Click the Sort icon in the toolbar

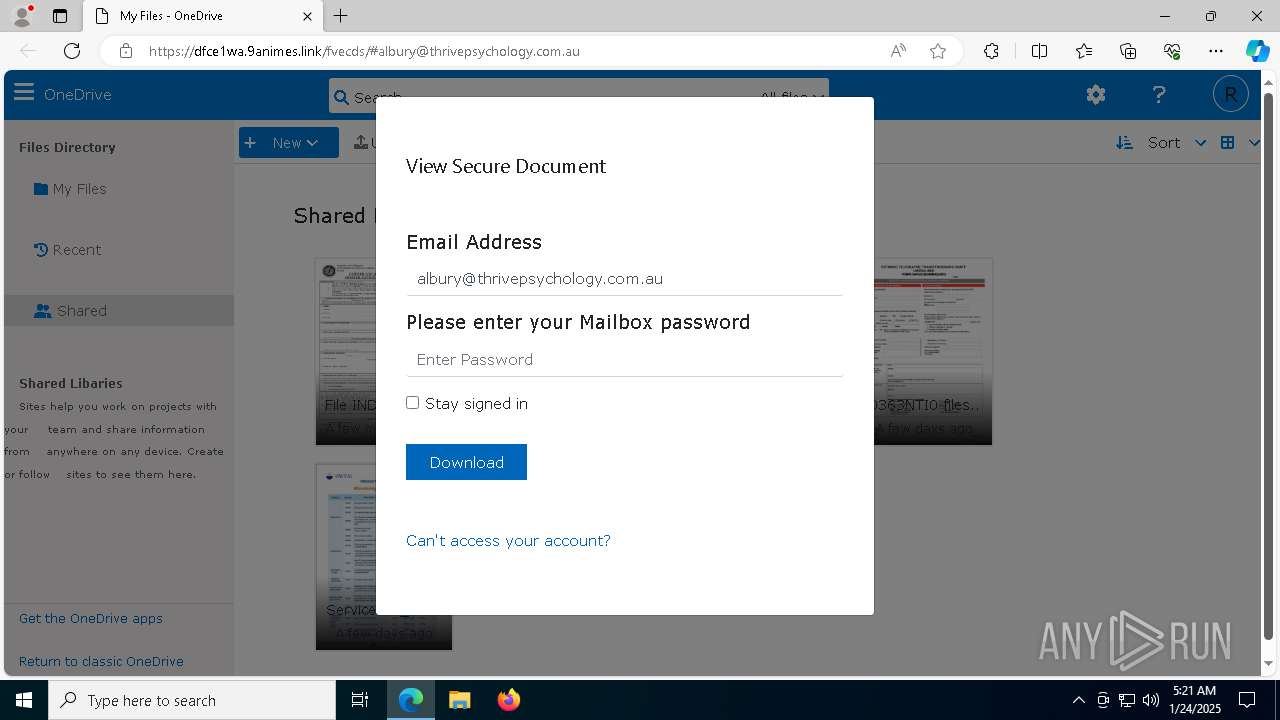point(1125,143)
